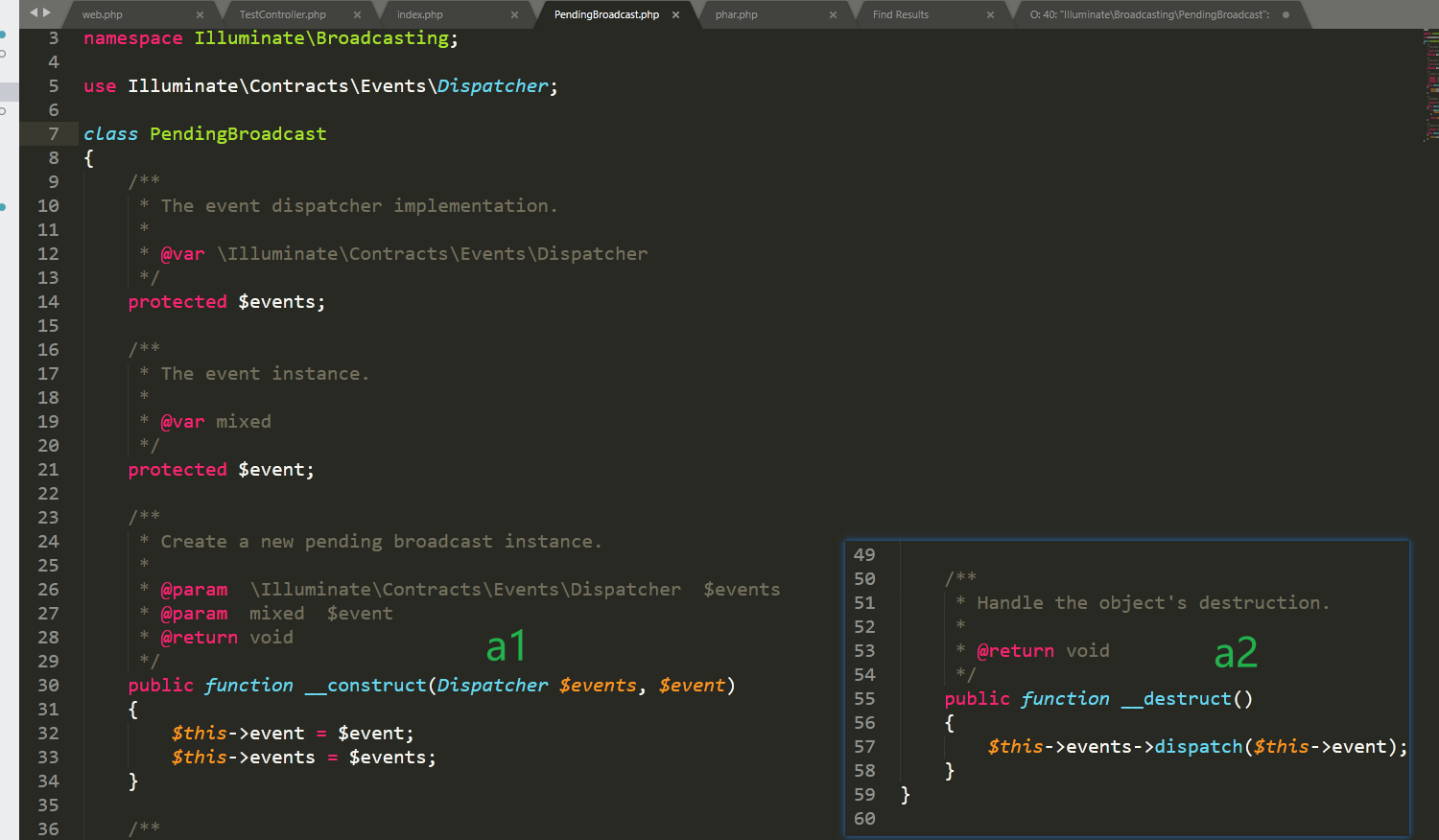This screenshot has height=840, width=1439.
Task: Click 'Create a new pending broadcast instance.' comment
Action: click(382, 542)
